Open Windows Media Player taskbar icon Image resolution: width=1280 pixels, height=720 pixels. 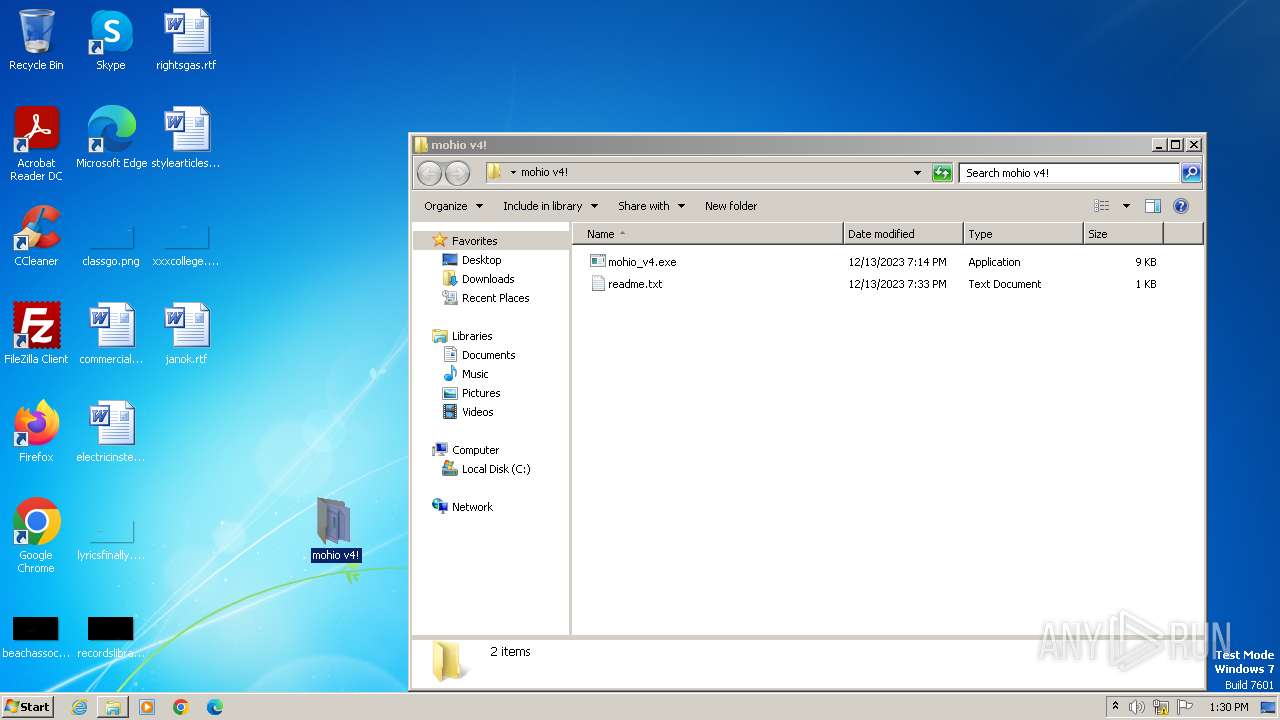[147, 707]
